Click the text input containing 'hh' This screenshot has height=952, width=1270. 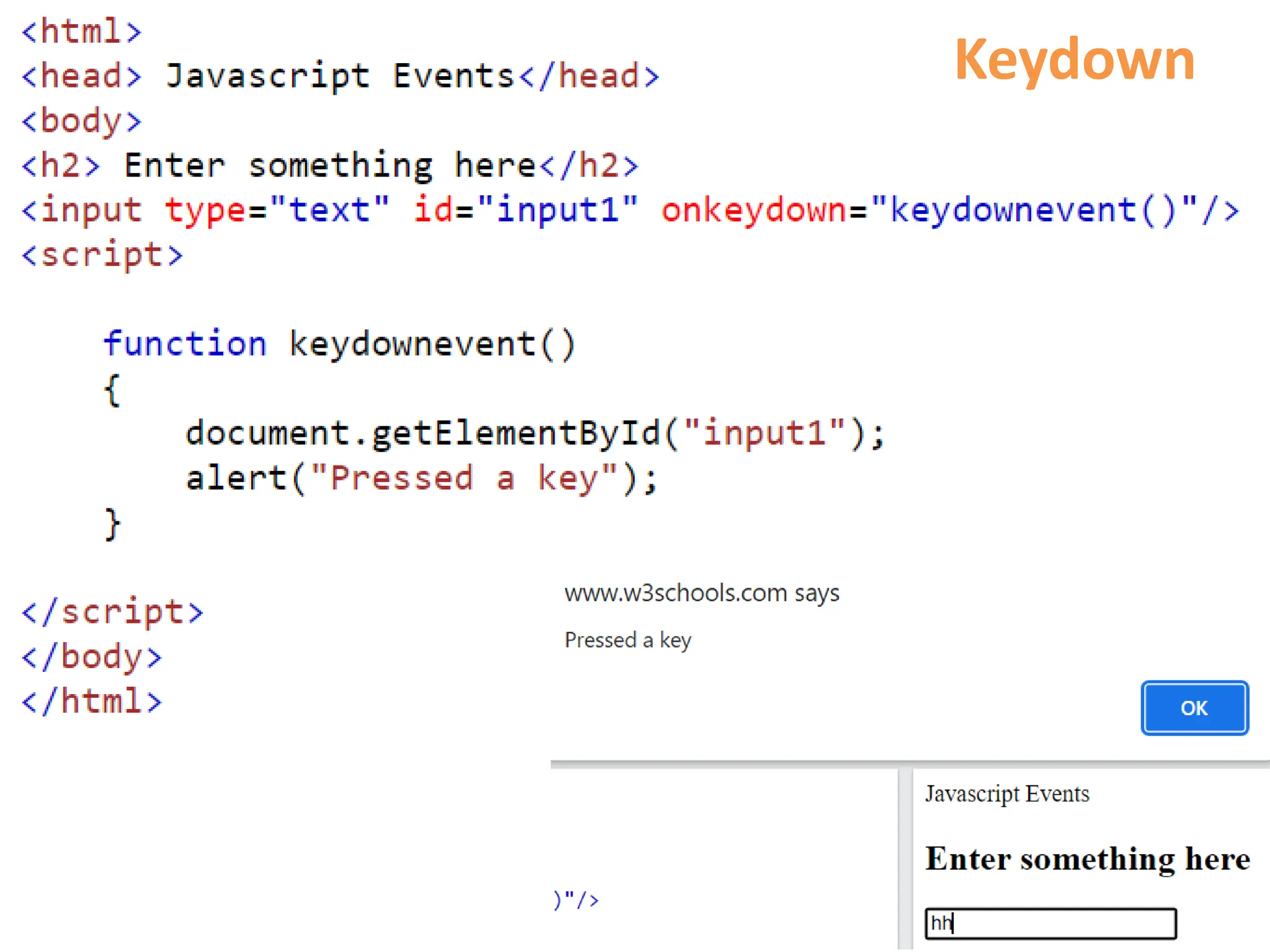(x=1050, y=923)
